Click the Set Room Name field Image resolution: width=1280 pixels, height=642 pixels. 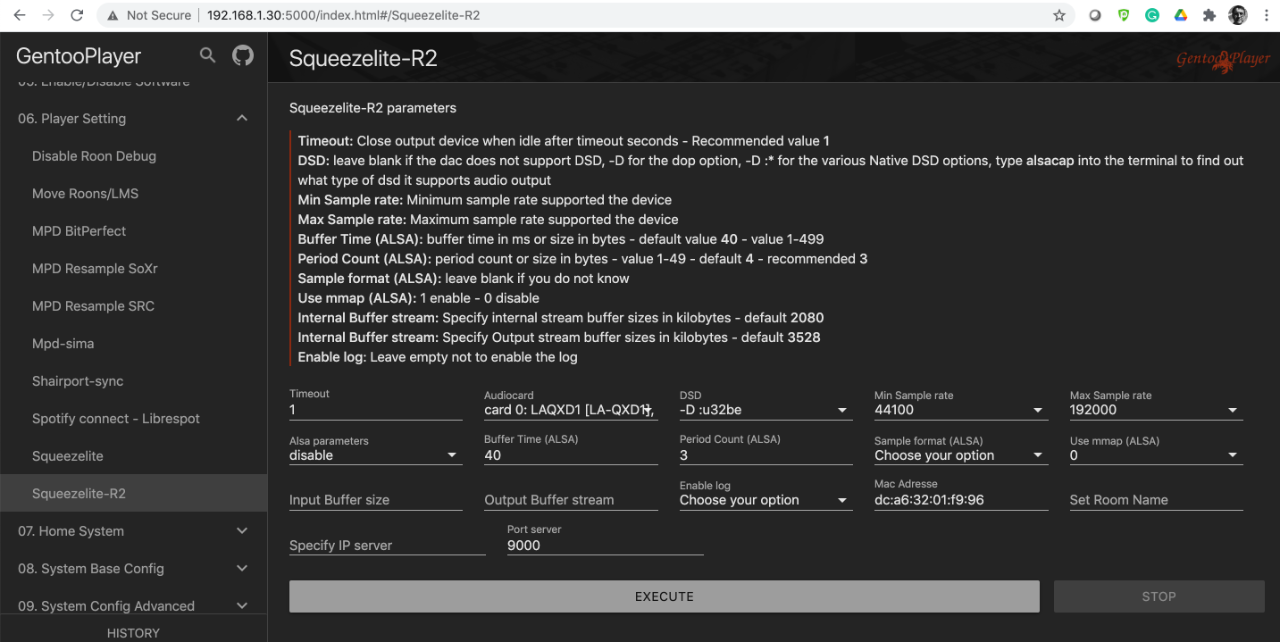point(1156,500)
